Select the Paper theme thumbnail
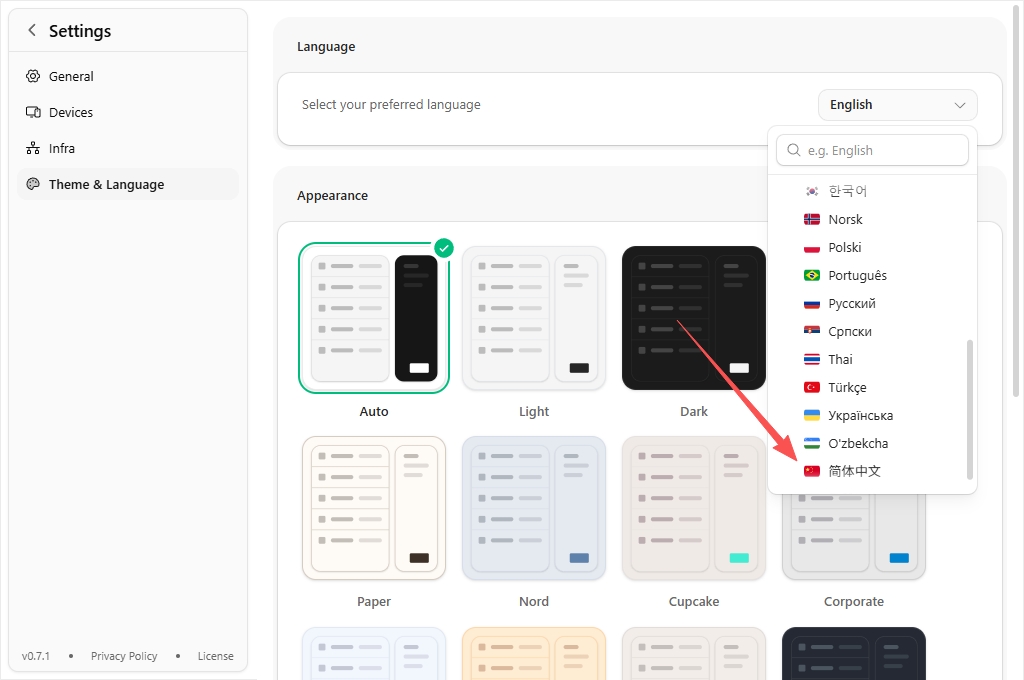This screenshot has height=680, width=1024. pos(374,508)
